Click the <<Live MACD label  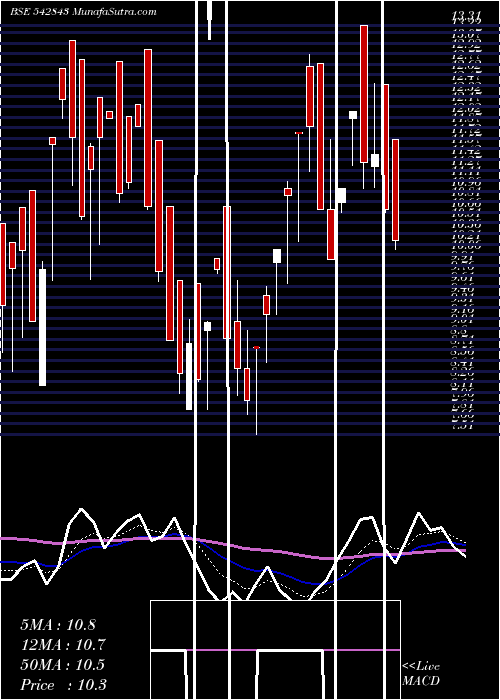click(x=421, y=674)
